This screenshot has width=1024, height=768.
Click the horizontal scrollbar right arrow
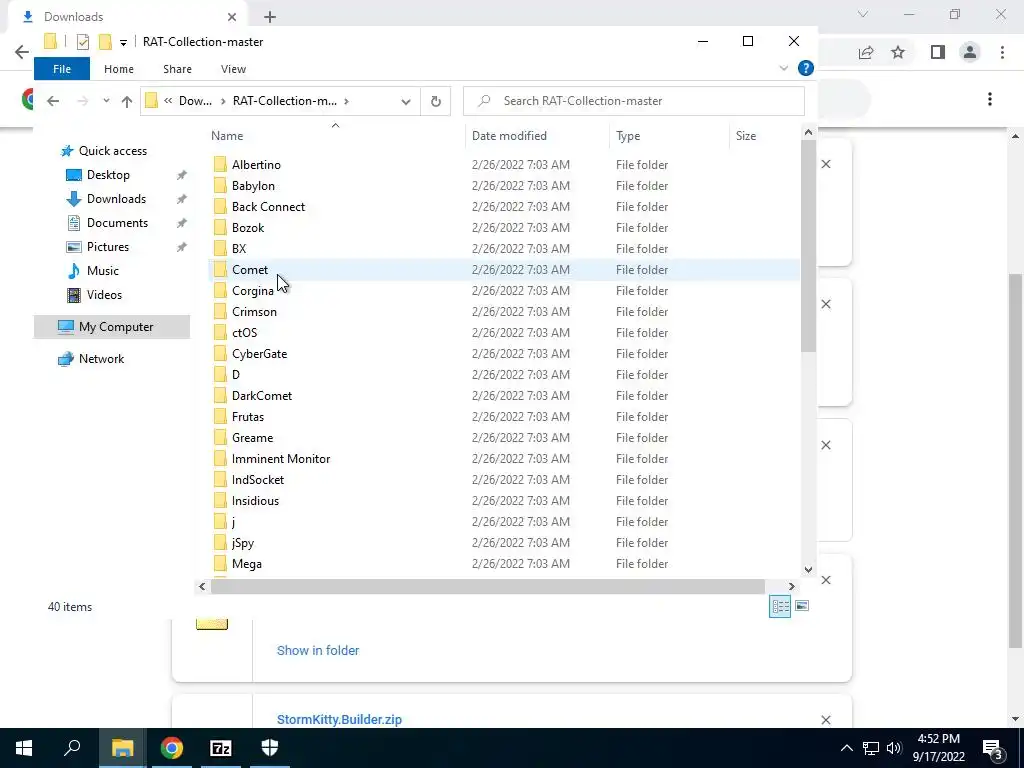792,586
